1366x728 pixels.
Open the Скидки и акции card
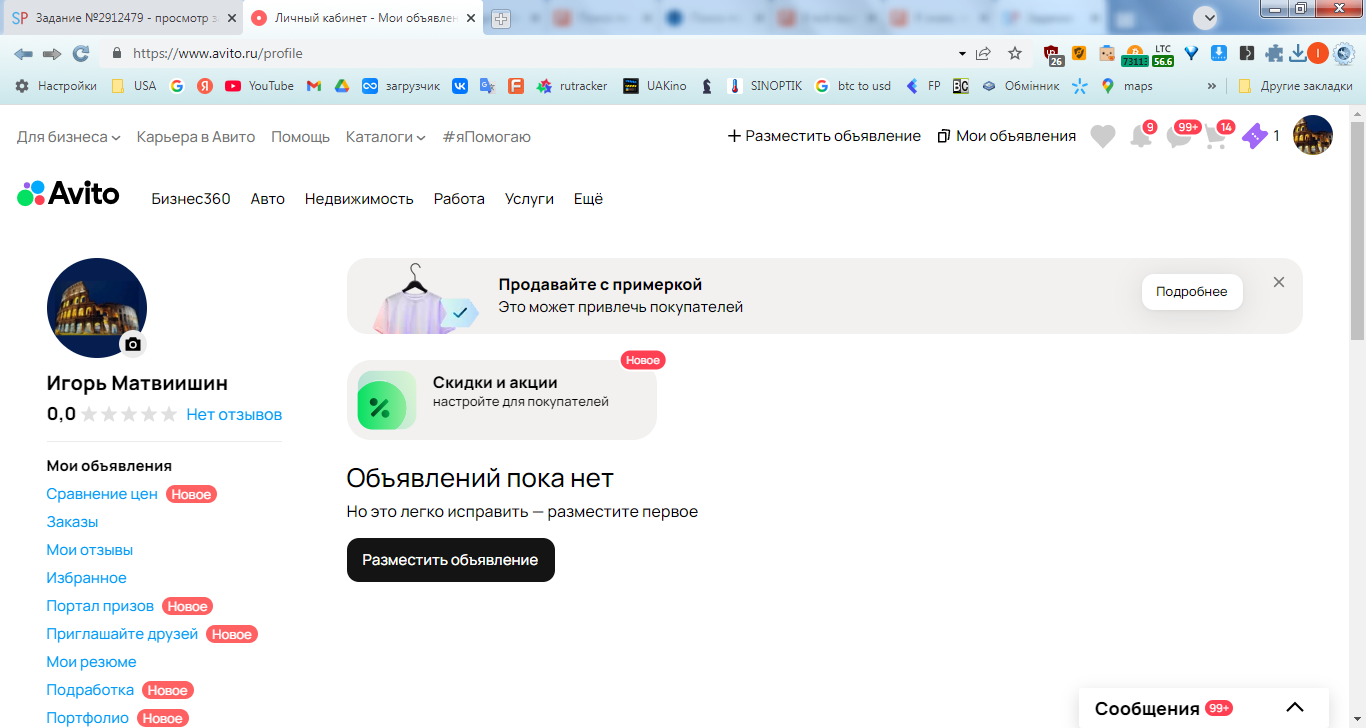pos(502,400)
